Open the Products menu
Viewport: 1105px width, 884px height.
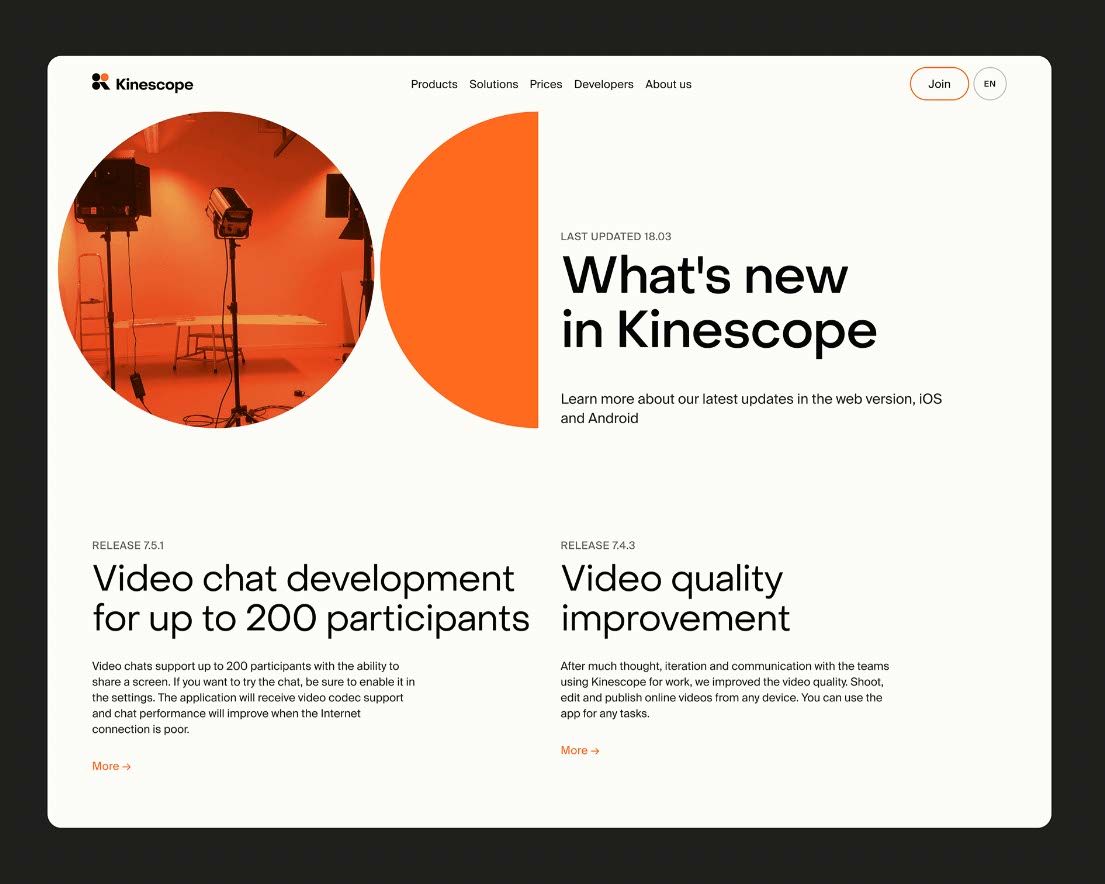[434, 84]
